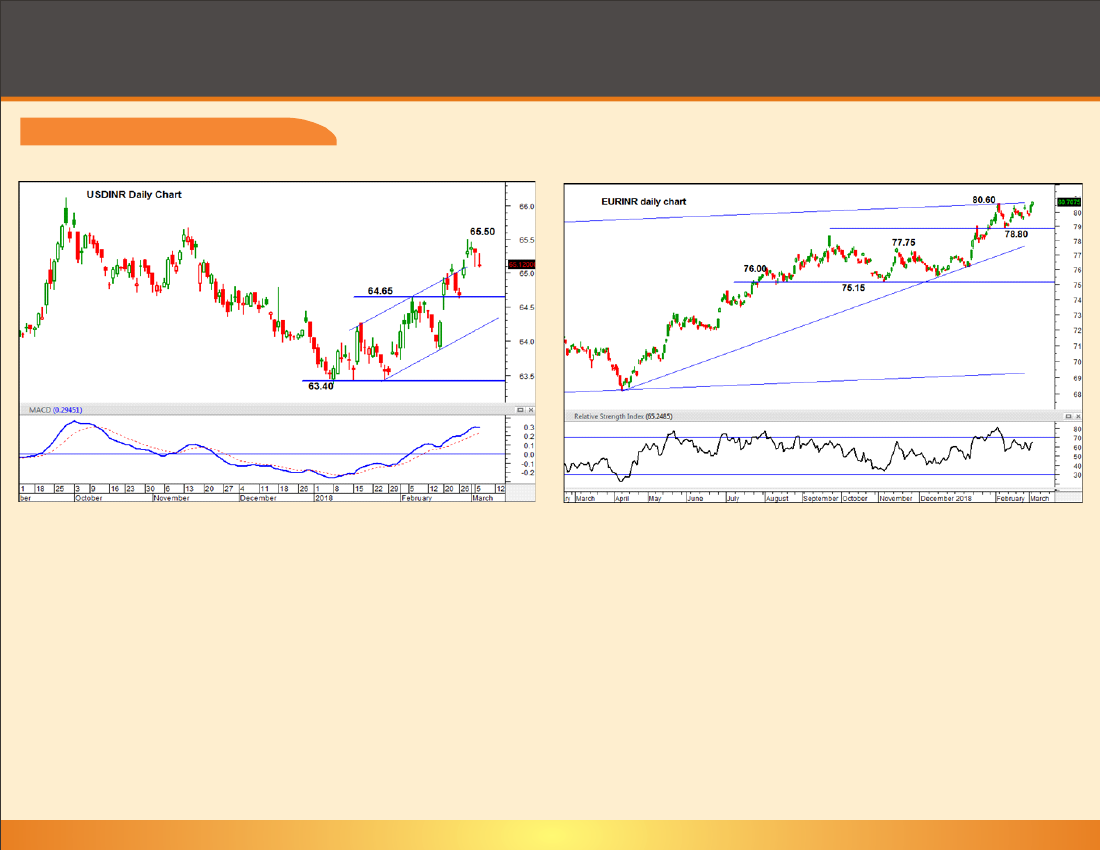Viewport: 1100px width, 850px height.
Task: Click the EURINR daily chart title
Action: click(x=643, y=202)
